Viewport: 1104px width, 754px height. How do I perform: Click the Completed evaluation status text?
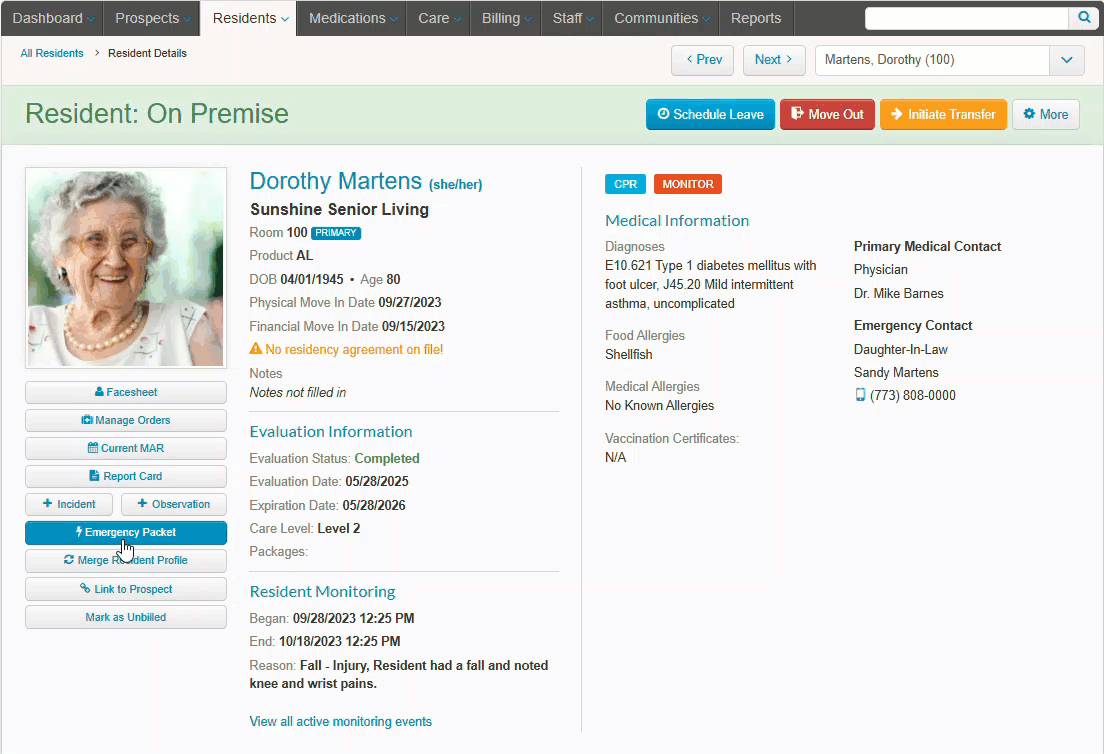(x=387, y=458)
